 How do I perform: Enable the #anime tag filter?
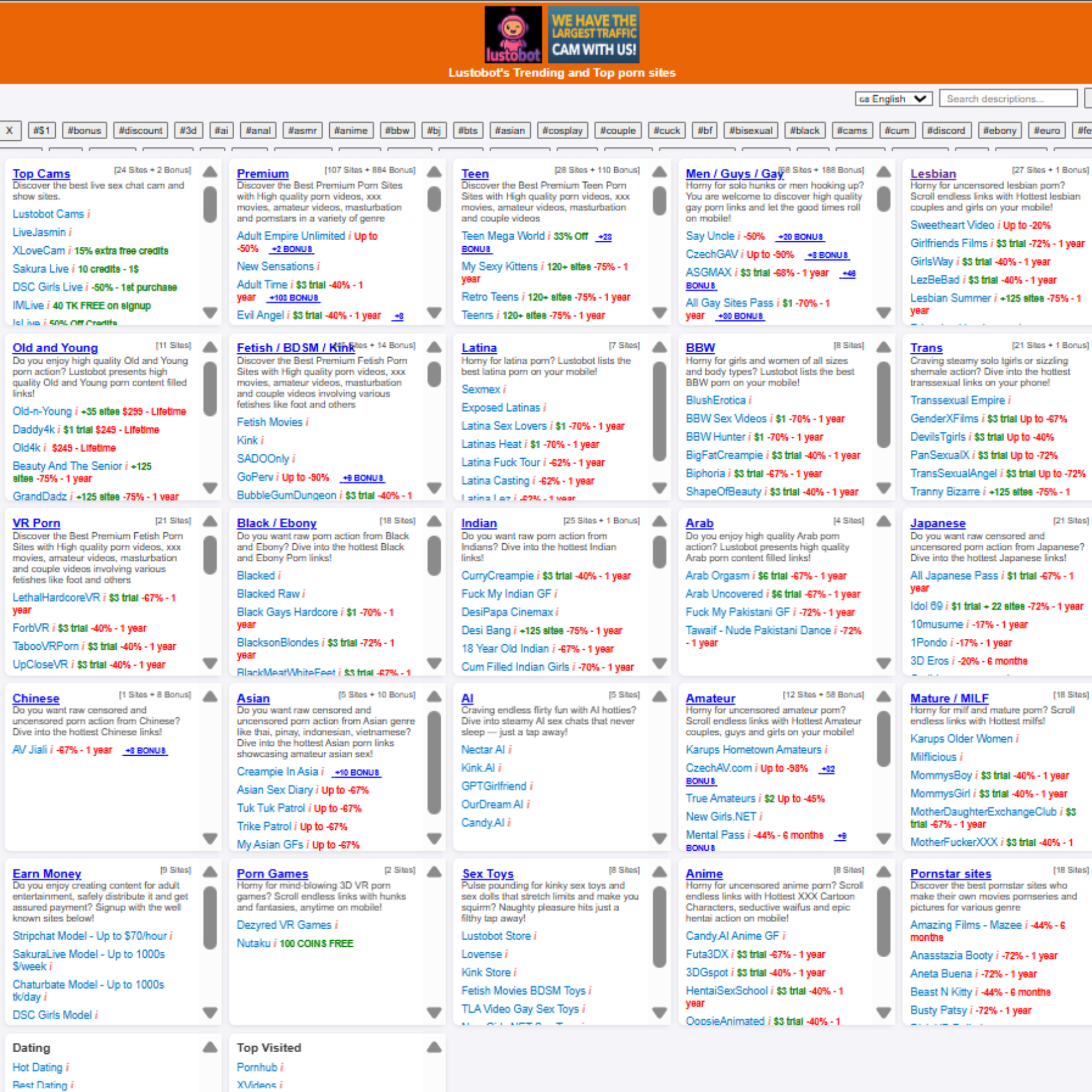[x=351, y=130]
